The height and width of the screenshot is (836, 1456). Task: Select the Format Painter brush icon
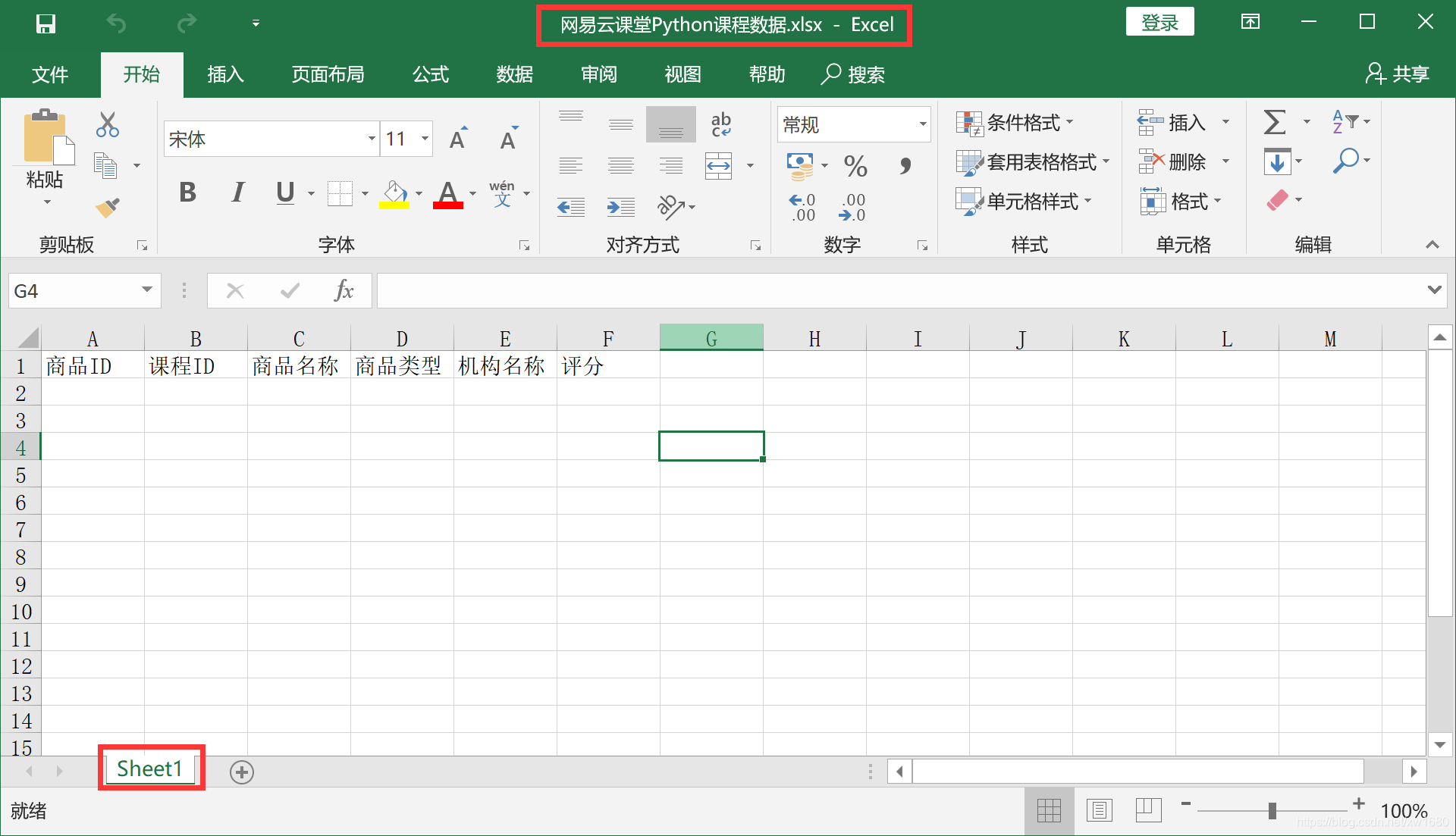[x=107, y=207]
